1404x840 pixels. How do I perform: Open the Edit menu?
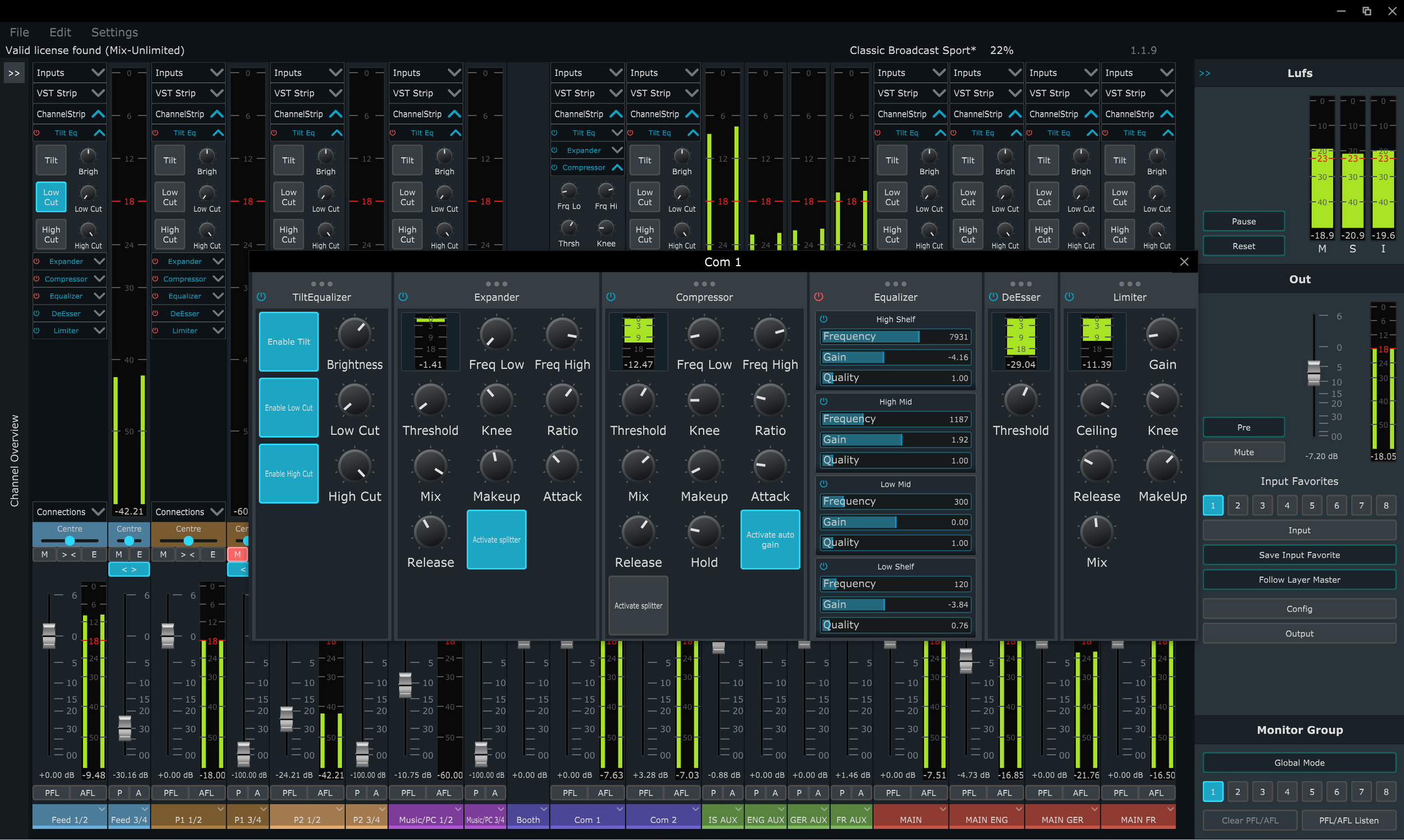(x=60, y=32)
